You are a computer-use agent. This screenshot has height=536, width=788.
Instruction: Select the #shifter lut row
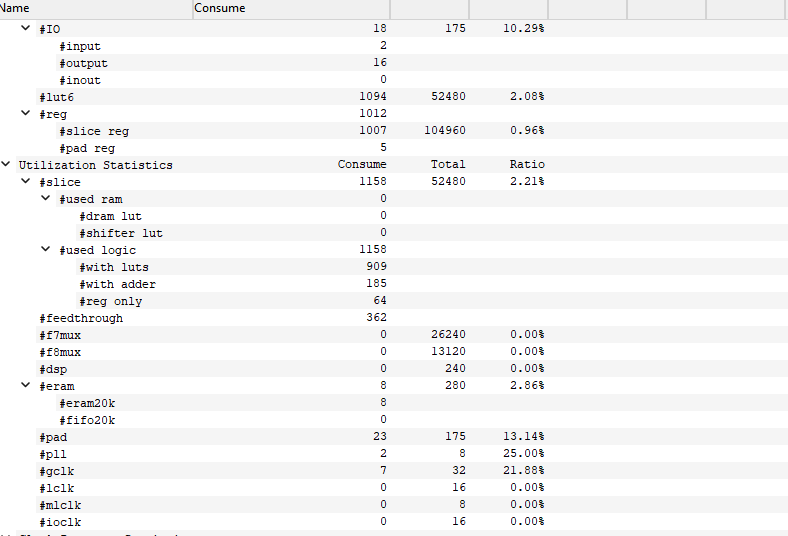click(120, 233)
